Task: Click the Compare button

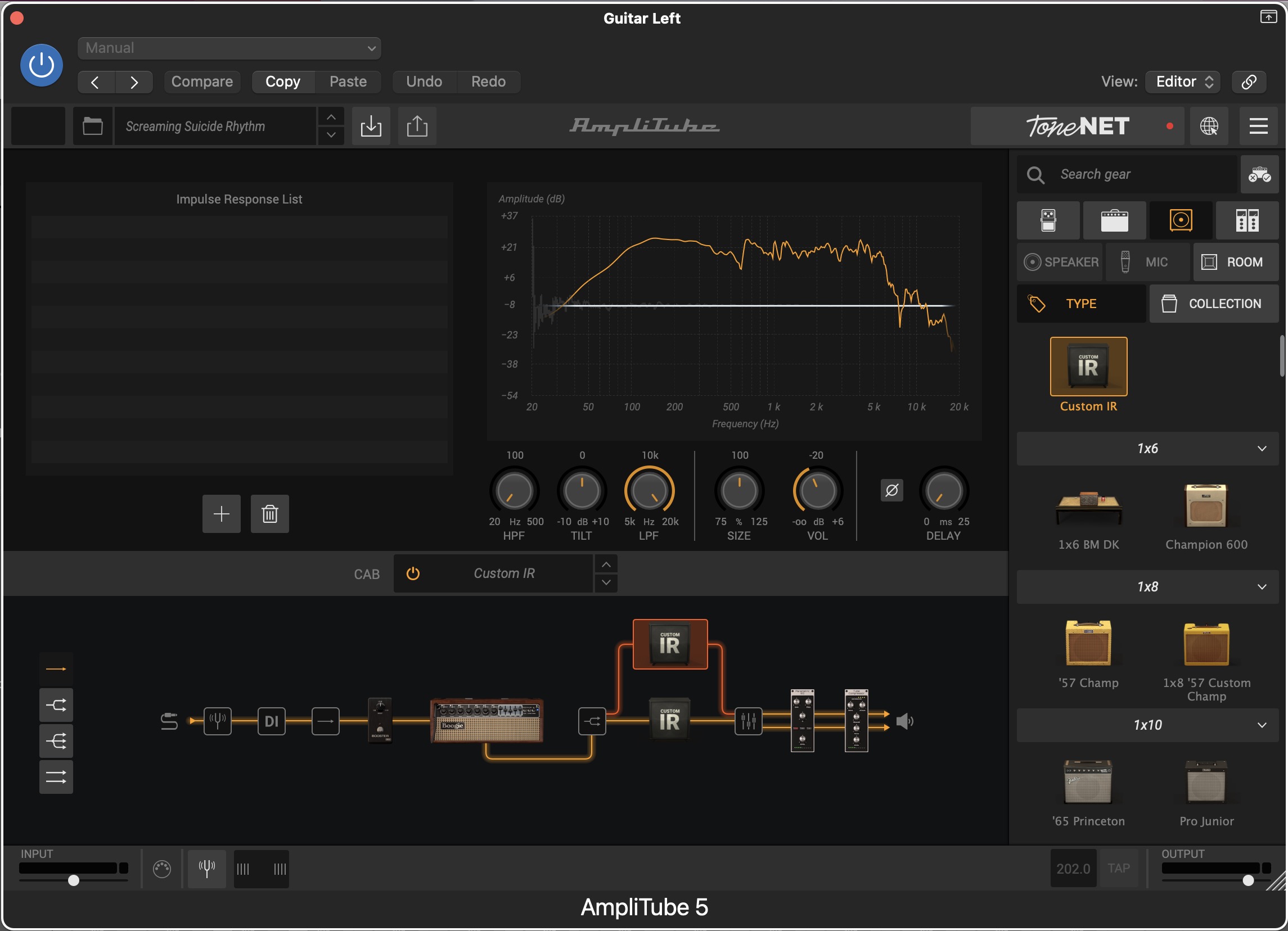Action: point(202,82)
